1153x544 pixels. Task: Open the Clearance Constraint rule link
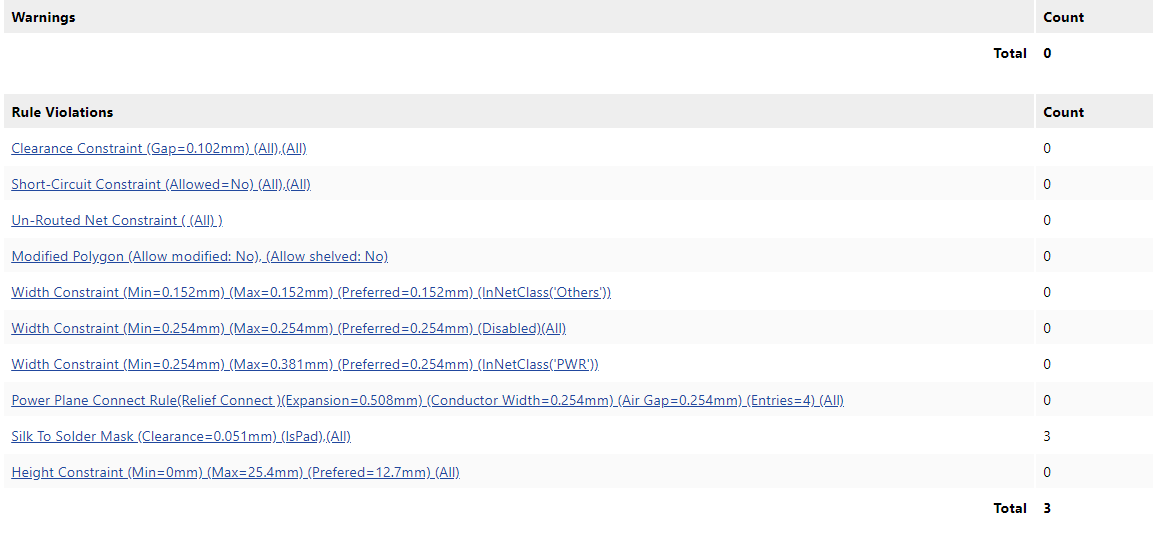coord(158,148)
